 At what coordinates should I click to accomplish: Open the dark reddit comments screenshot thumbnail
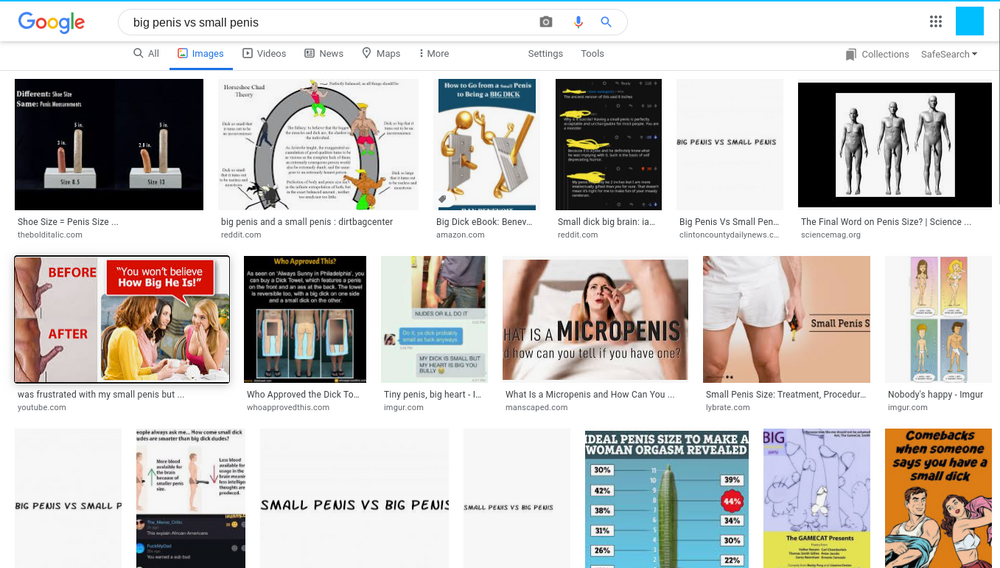pyautogui.click(x=608, y=145)
